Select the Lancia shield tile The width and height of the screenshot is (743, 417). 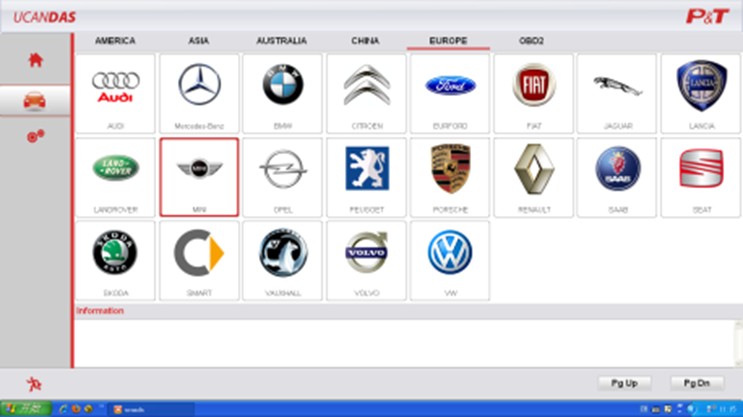click(701, 93)
